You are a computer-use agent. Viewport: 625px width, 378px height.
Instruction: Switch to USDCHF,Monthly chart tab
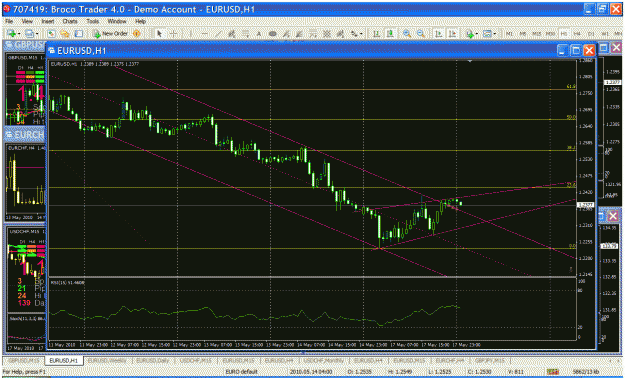click(x=323, y=360)
